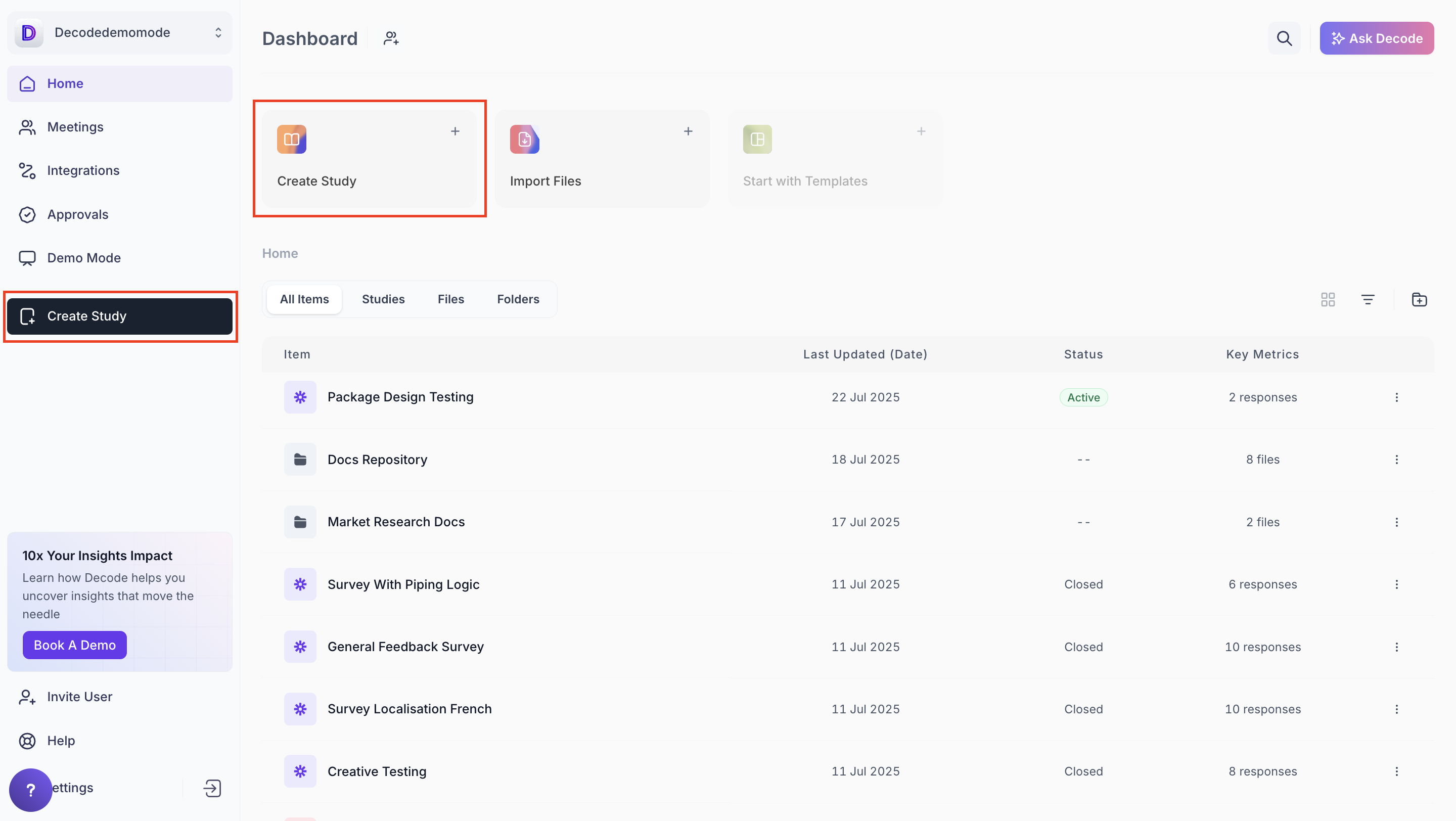The image size is (1456, 821).
Task: Open the search magnifier icon
Action: (x=1284, y=38)
